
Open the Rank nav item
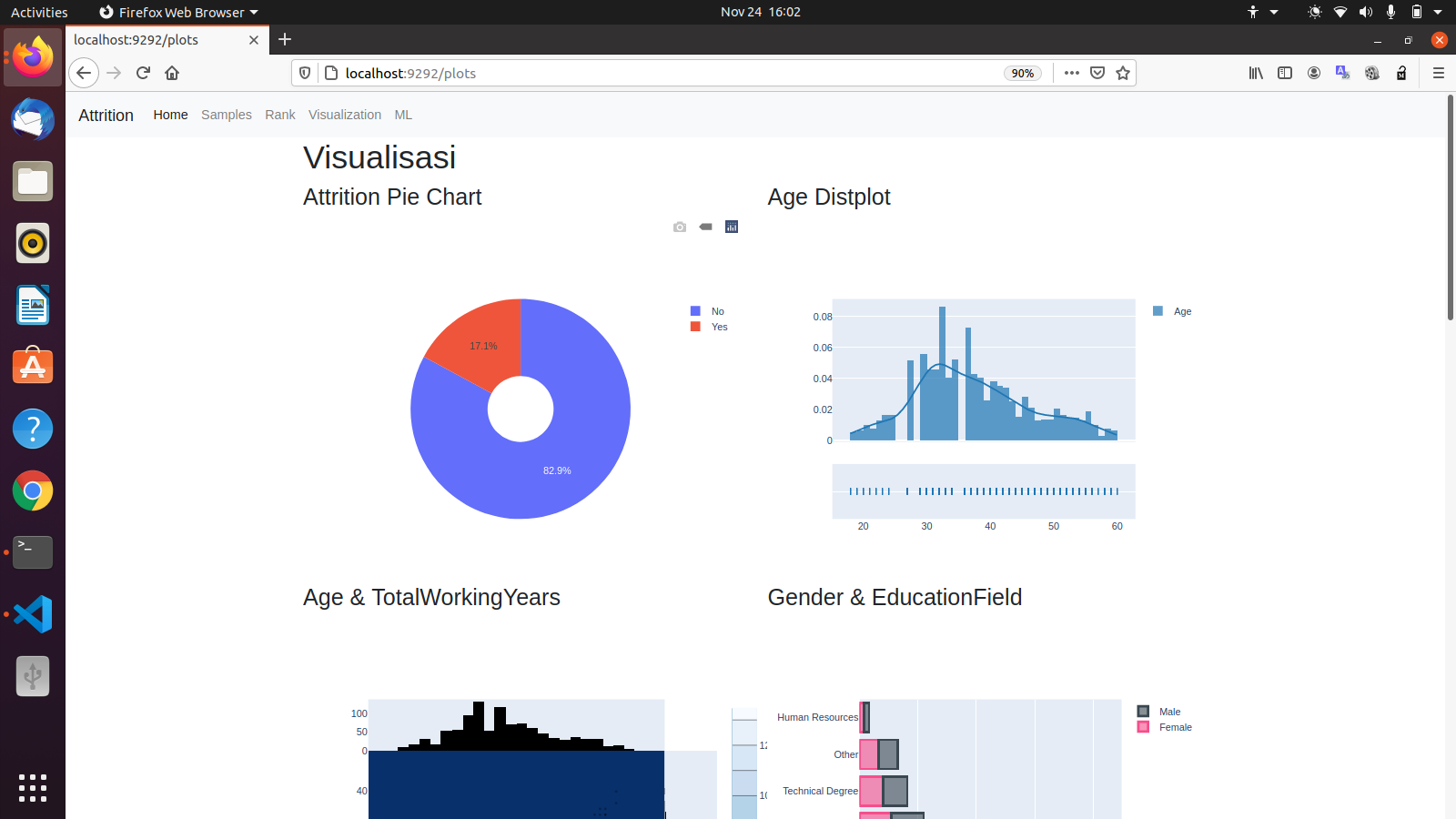coord(280,115)
